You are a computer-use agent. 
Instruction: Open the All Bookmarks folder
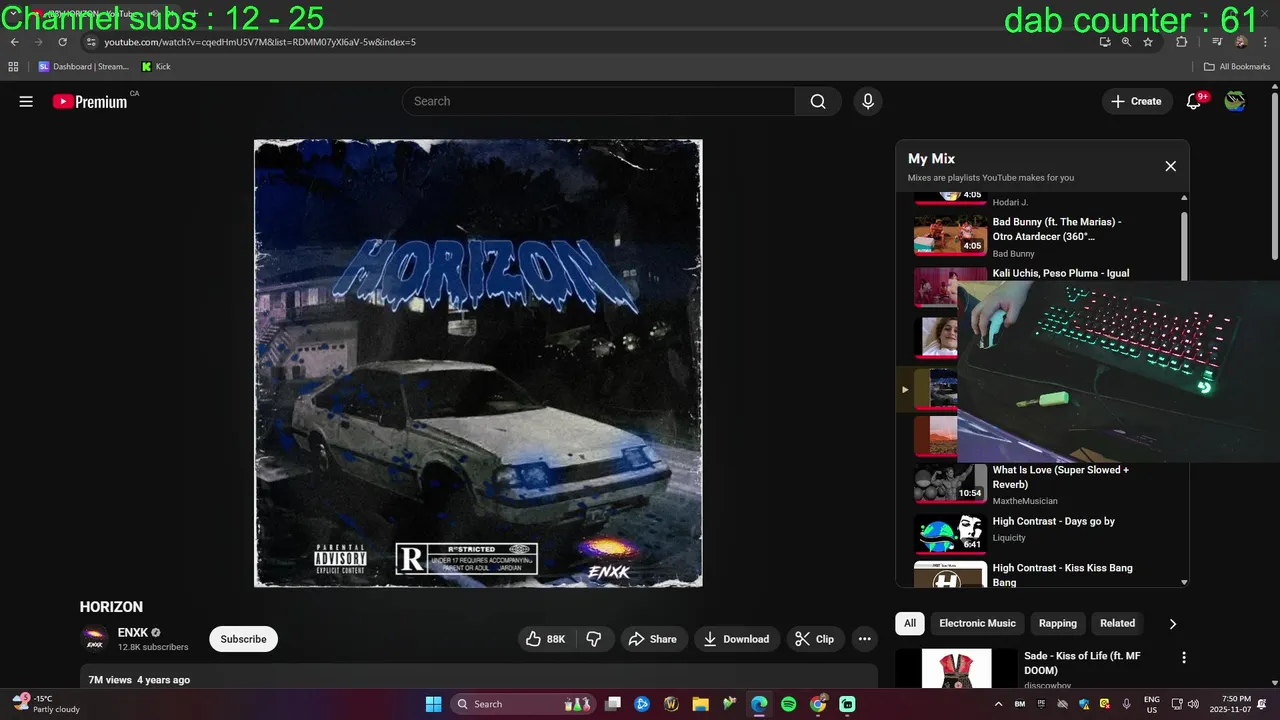click(1237, 67)
